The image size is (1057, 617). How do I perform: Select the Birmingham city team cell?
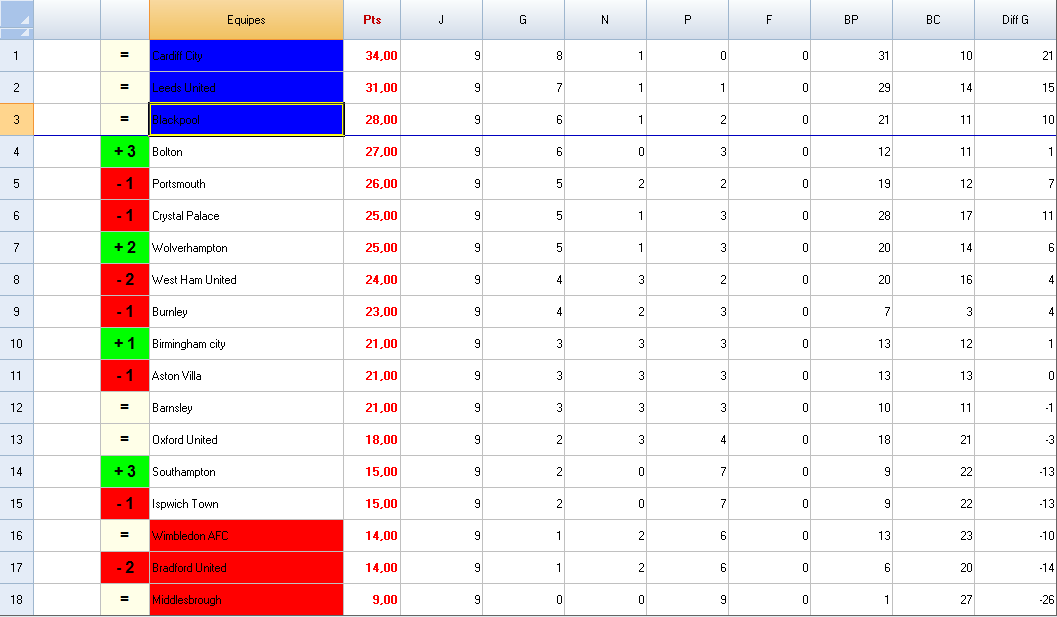point(246,343)
